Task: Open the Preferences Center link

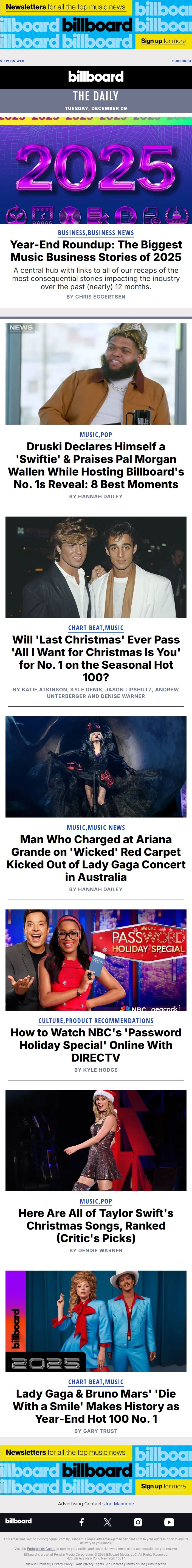Action: point(41,1549)
